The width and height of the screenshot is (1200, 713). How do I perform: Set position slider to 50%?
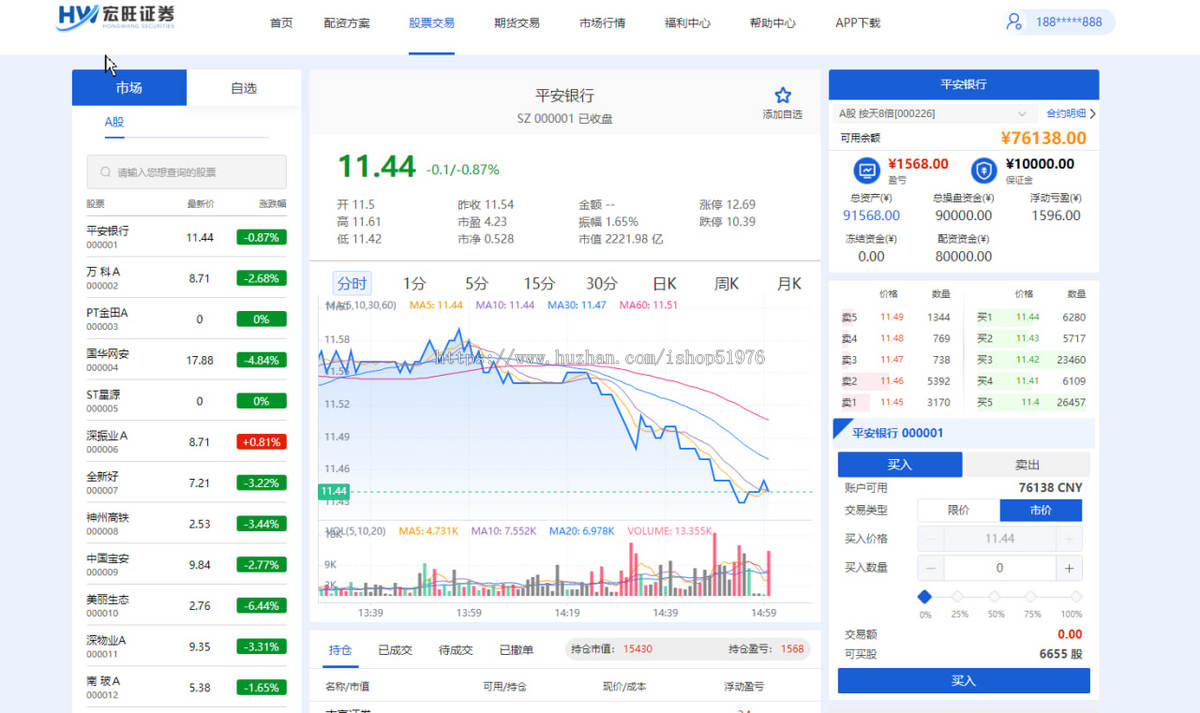(995, 597)
